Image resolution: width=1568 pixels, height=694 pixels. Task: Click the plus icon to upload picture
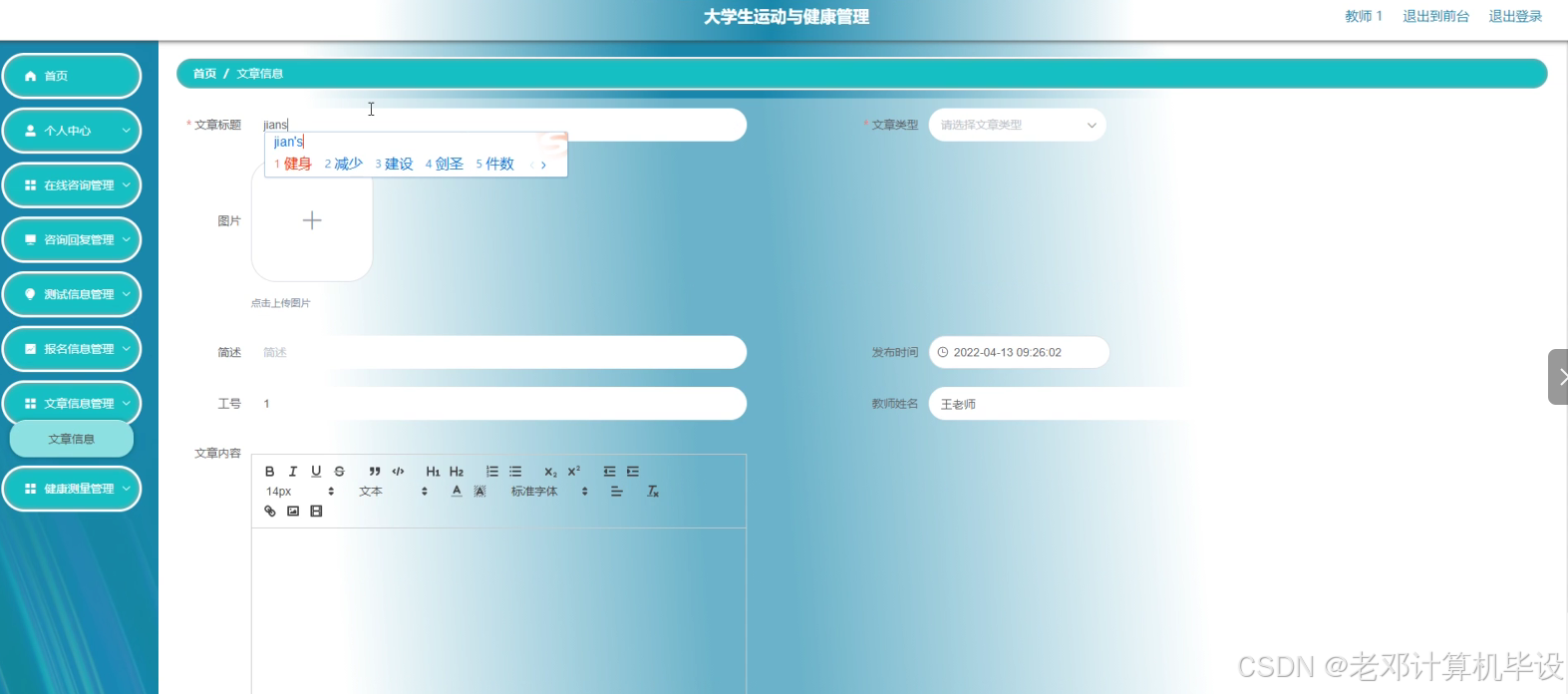(x=312, y=220)
